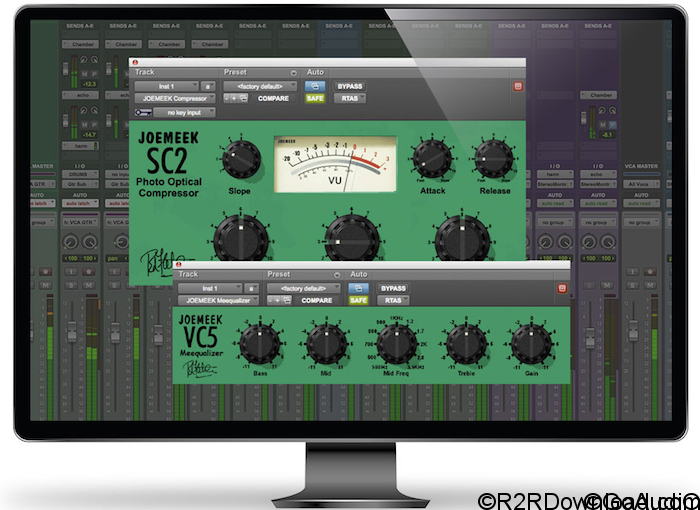Toggle BYPASS in the JOEMEEK Compressor window
Image resolution: width=700 pixels, height=510 pixels.
(350, 86)
